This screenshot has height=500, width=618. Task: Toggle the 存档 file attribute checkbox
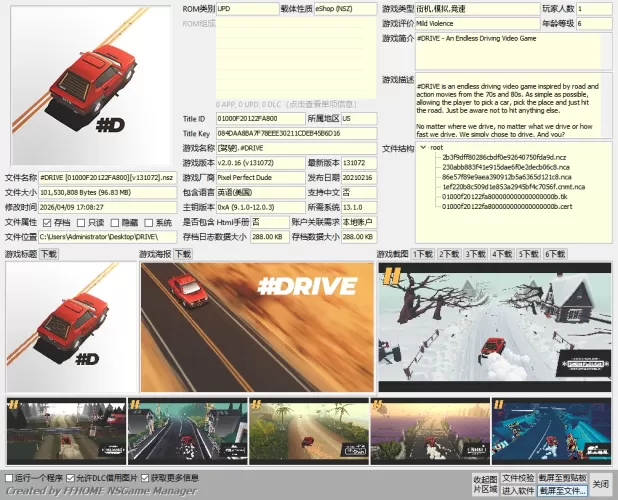pyautogui.click(x=47, y=223)
